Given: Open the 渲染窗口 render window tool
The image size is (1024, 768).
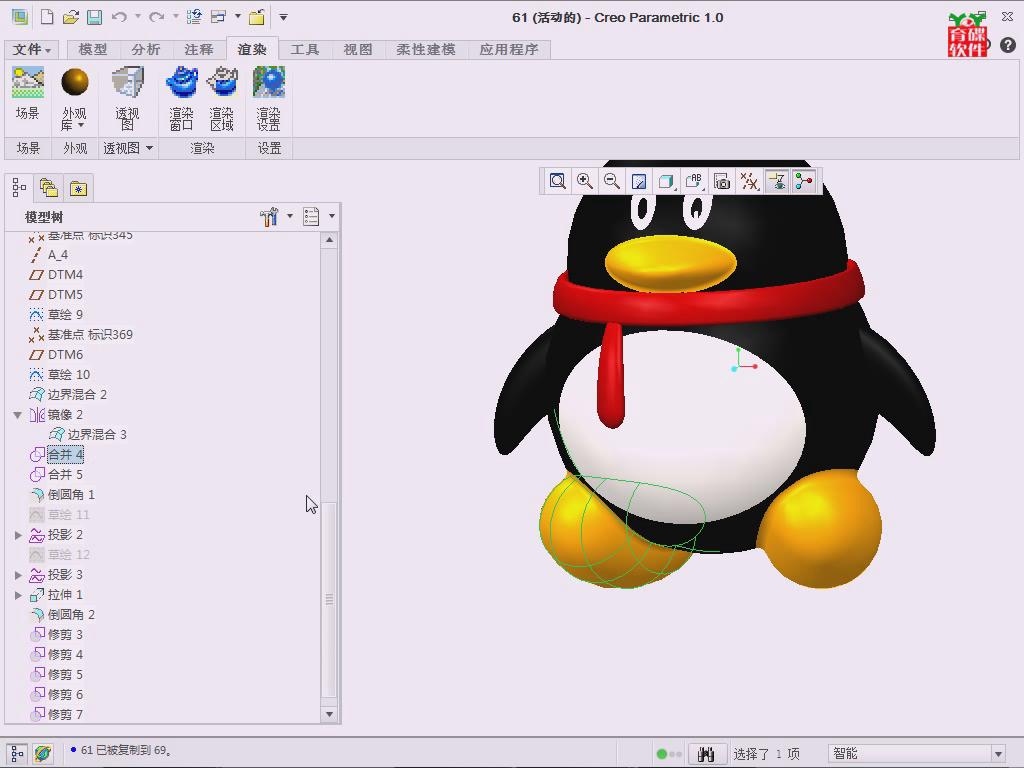Looking at the screenshot, I should (182, 99).
